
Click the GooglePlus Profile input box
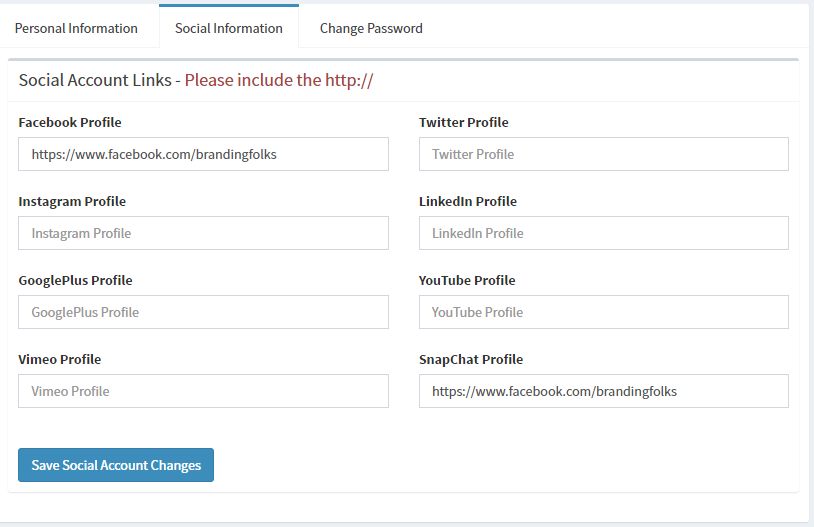[203, 312]
